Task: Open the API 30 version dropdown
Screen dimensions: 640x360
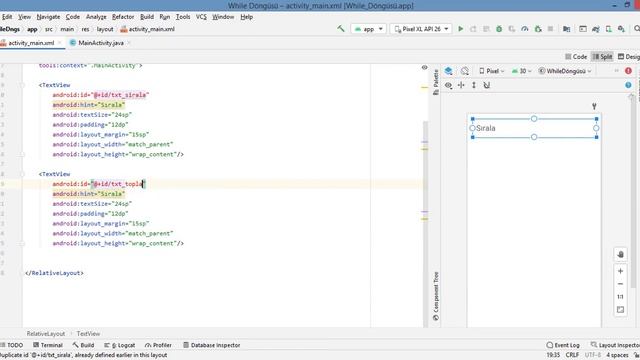Action: pos(521,71)
